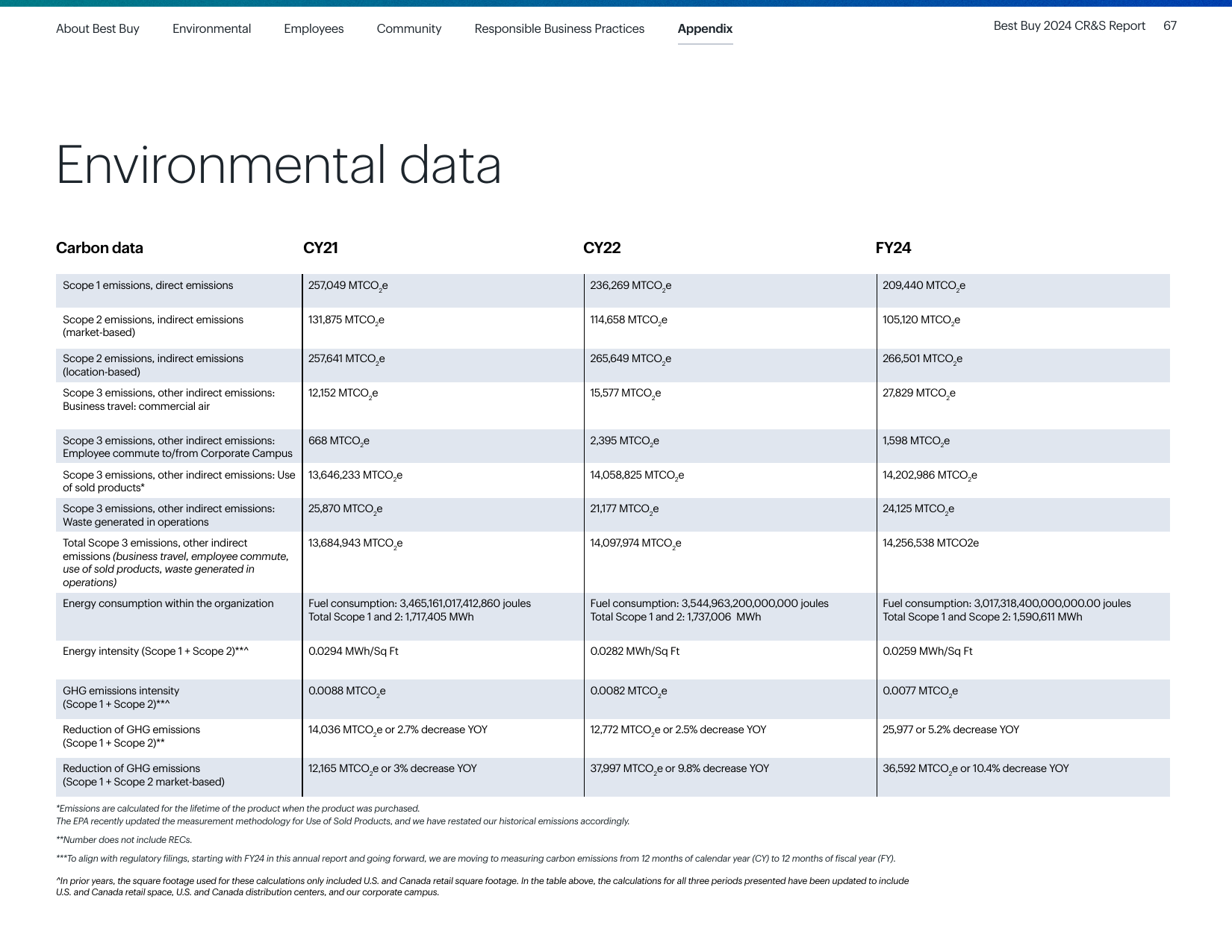Select the value 0.0294 MWh/Sq Ft

pos(353,651)
